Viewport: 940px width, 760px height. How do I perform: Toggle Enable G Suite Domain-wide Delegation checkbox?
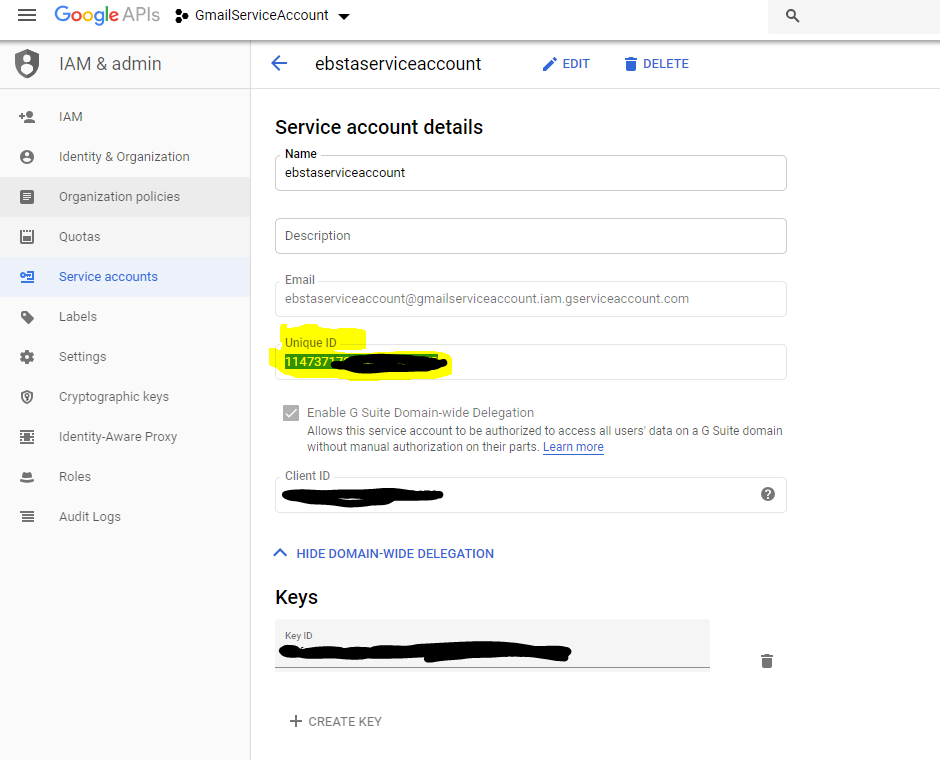tap(291, 412)
